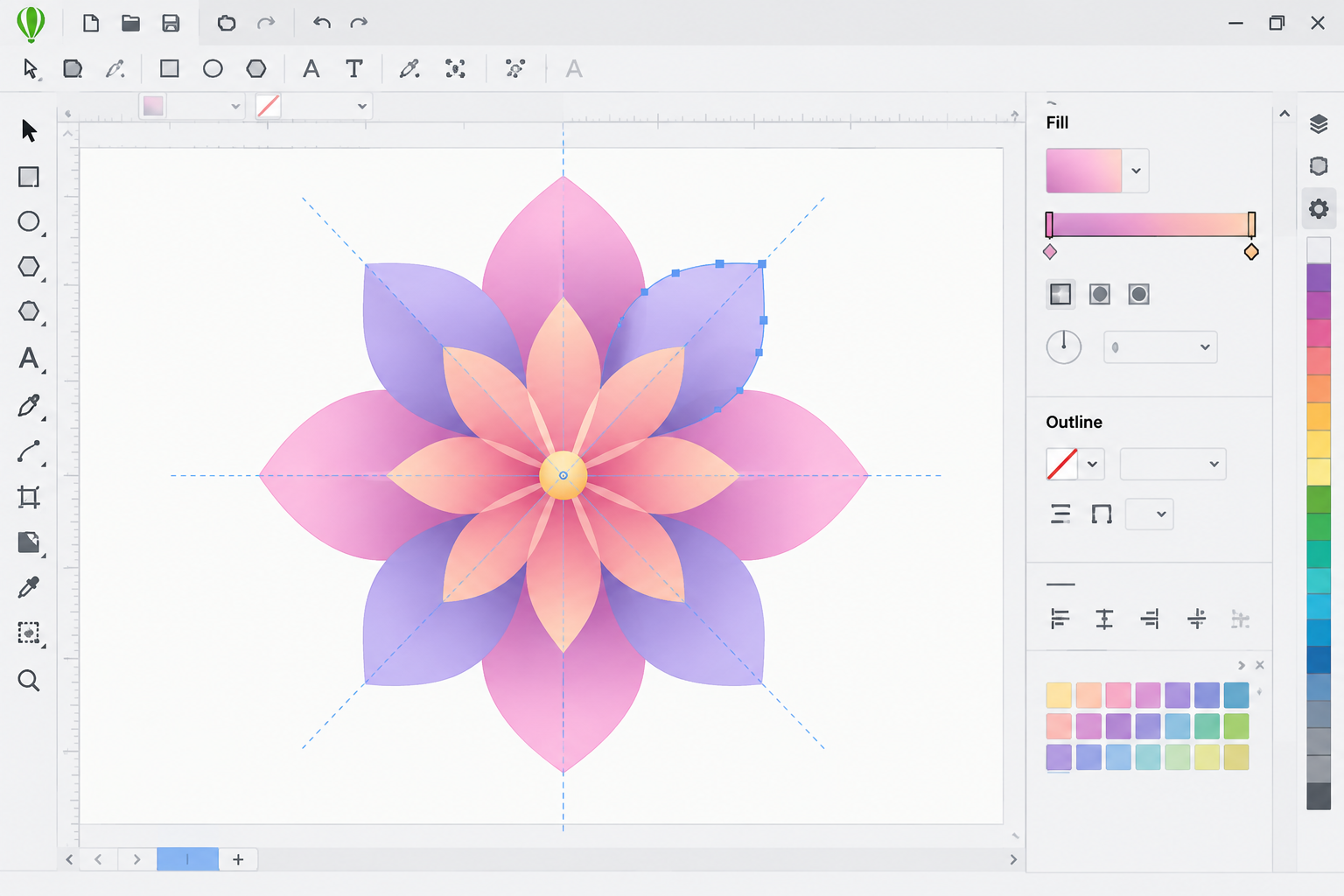Choose the Text tool 'A' in left toolbox

[x=29, y=358]
